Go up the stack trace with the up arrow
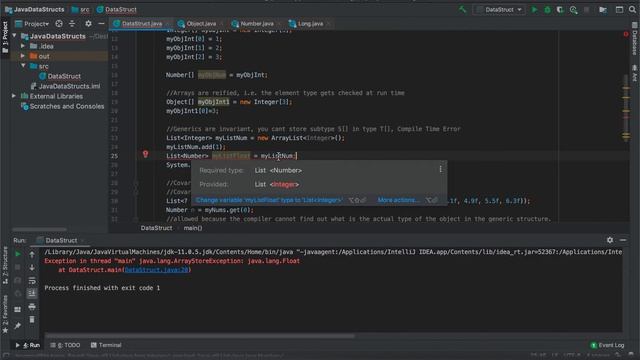The height and width of the screenshot is (360, 640). [x=32, y=254]
